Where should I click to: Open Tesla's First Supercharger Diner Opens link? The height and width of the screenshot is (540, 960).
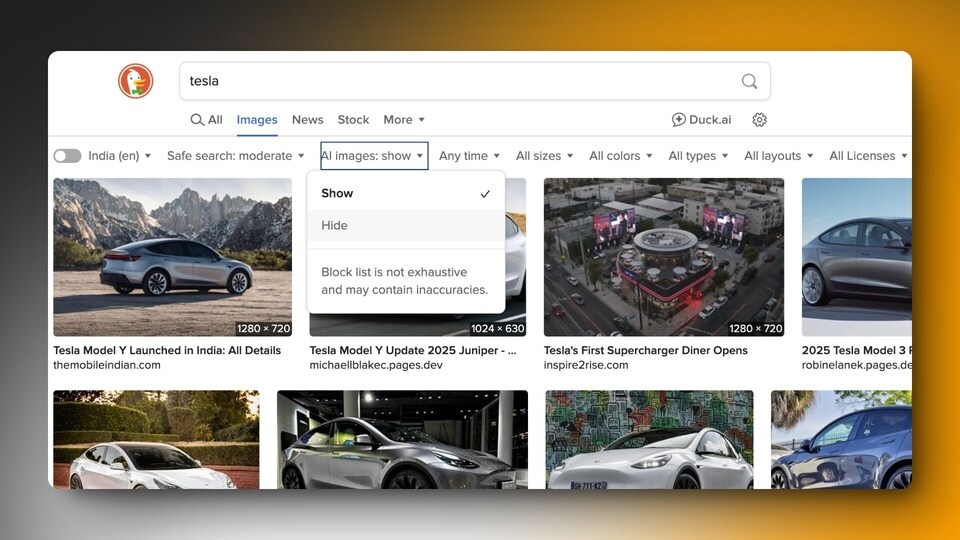point(645,350)
